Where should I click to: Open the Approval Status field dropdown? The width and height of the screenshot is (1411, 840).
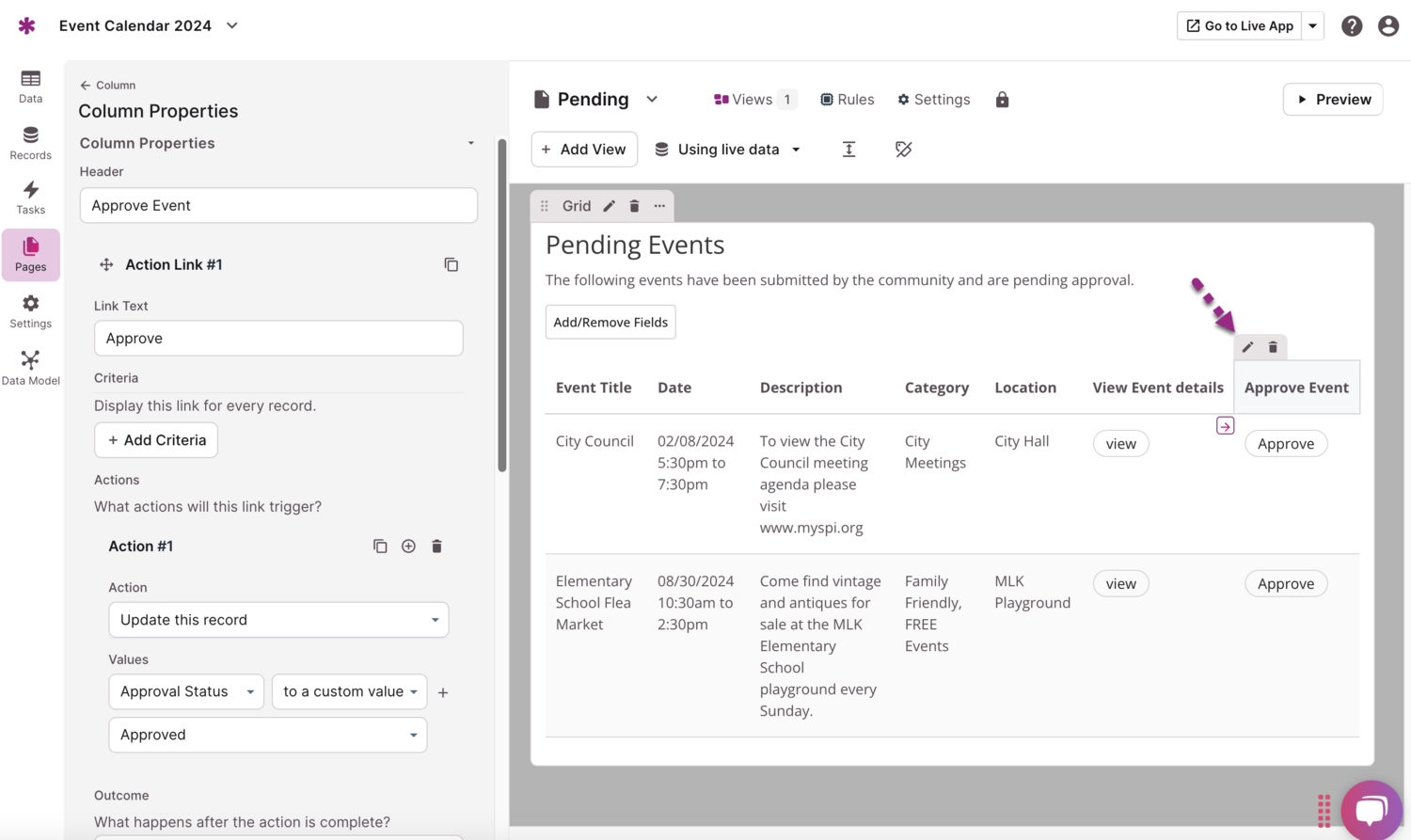click(x=186, y=691)
